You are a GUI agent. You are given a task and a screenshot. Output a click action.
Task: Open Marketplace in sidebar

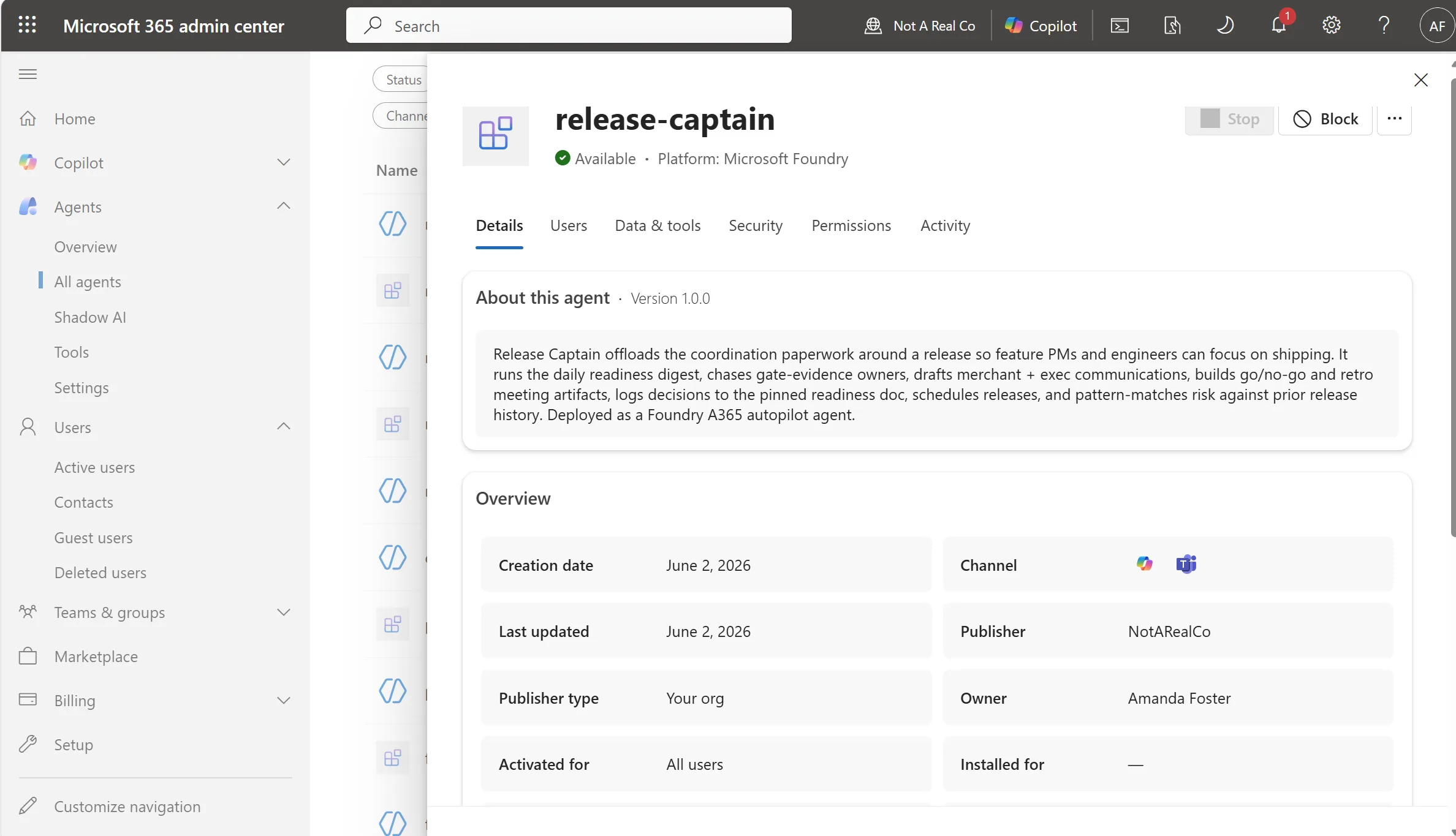point(96,657)
